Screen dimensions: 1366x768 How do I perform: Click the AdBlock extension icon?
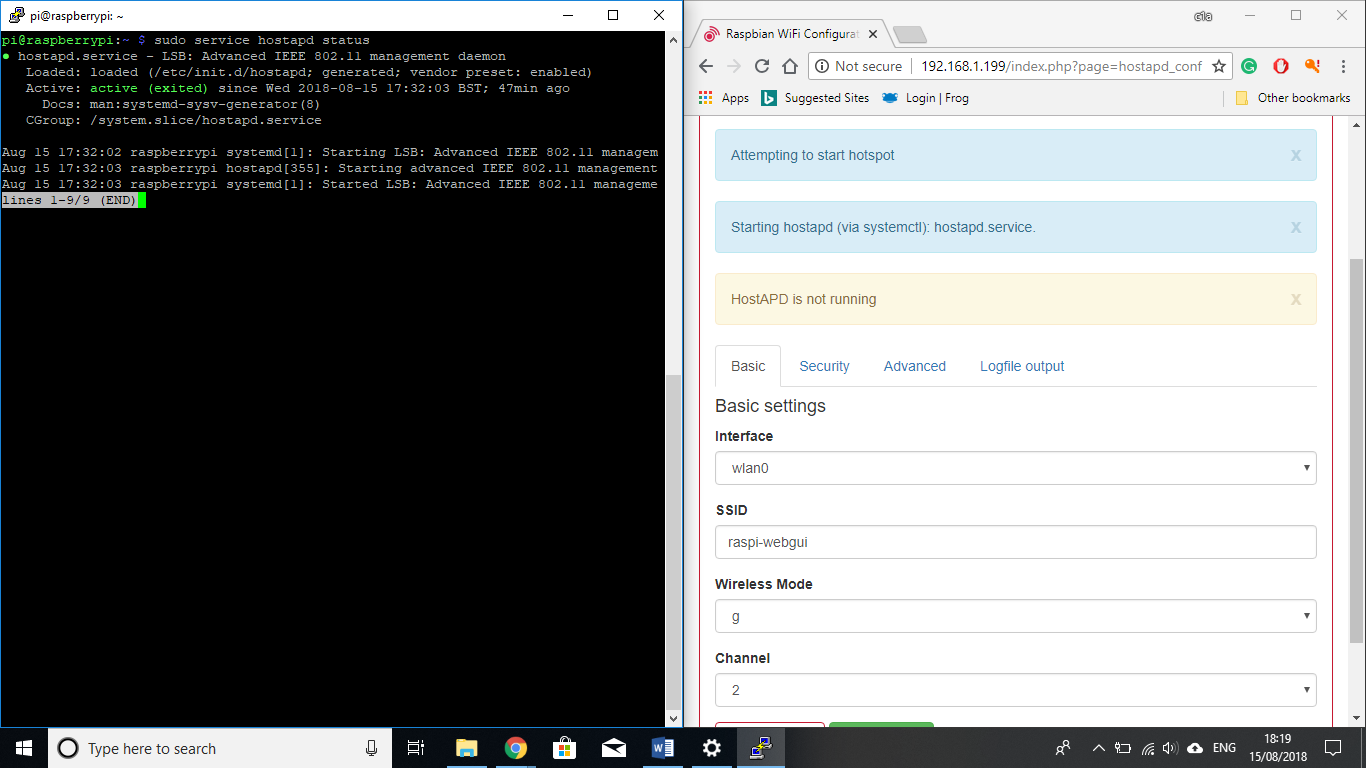coord(1281,66)
